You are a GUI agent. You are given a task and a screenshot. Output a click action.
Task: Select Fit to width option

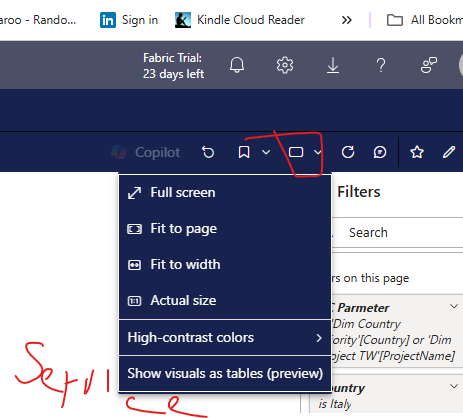[x=225, y=265]
